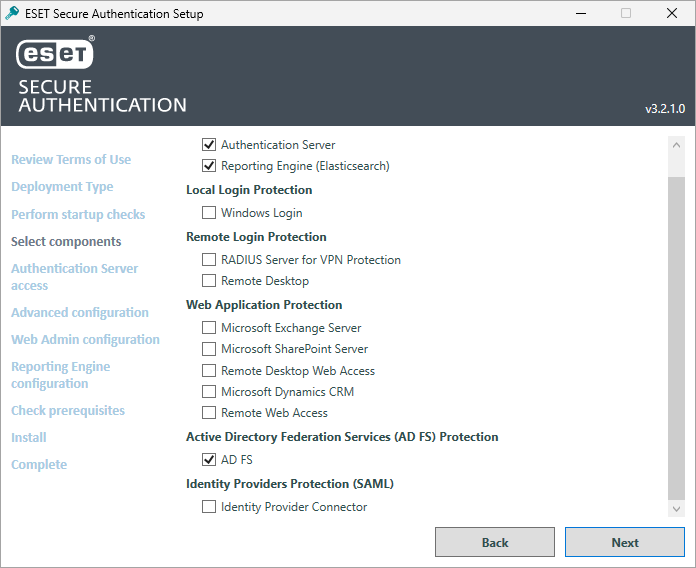Go to Authentication Server access step
Viewport: 696px width, 568px height.
pyautogui.click(x=75, y=277)
